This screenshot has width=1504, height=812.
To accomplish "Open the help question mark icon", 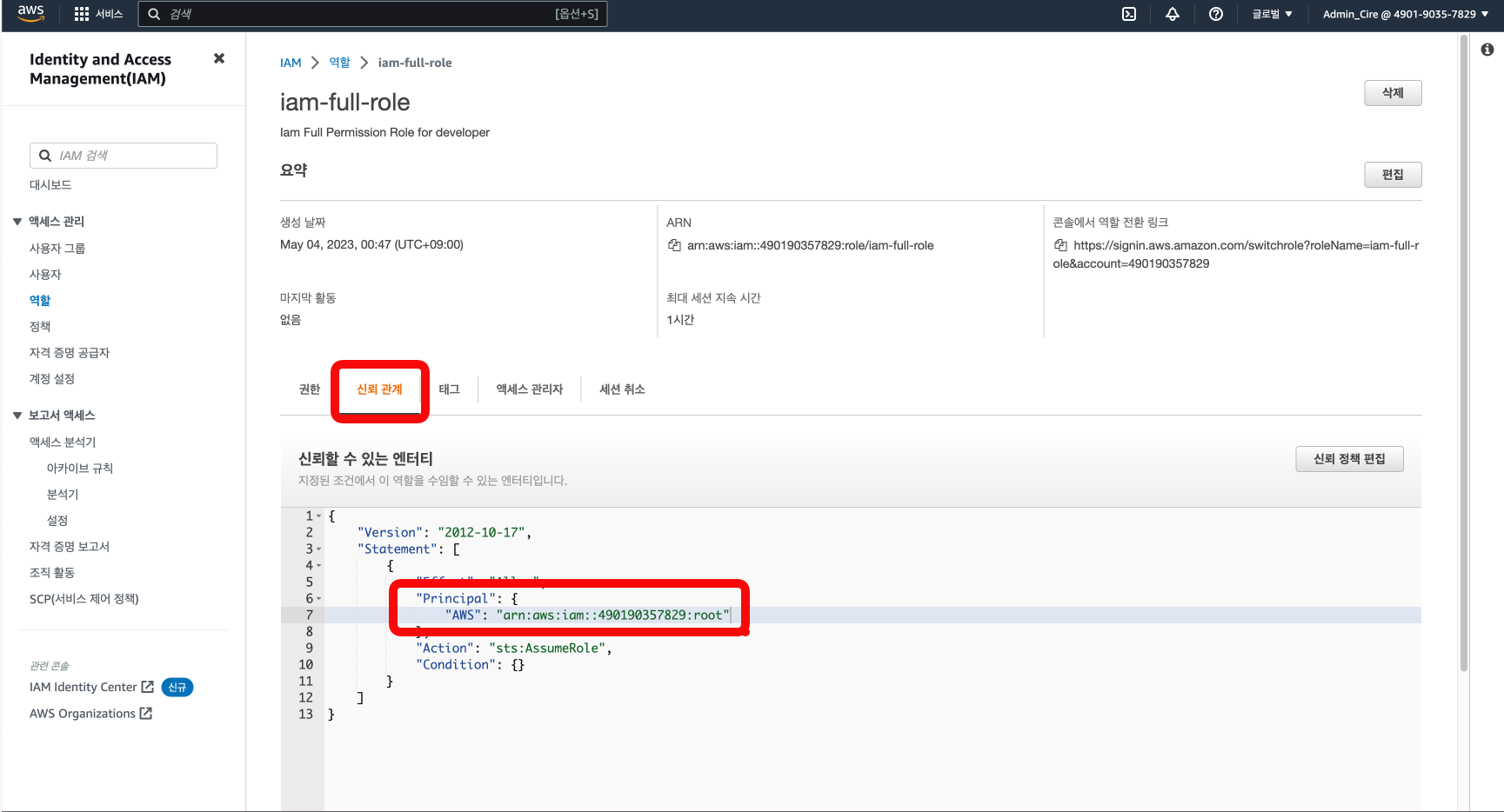I will (1216, 14).
